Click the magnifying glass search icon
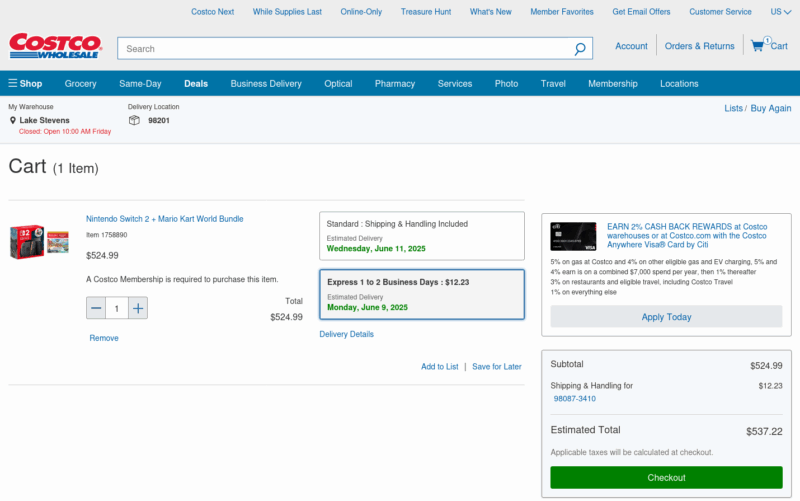Viewport: 800px width, 501px height. tap(580, 49)
